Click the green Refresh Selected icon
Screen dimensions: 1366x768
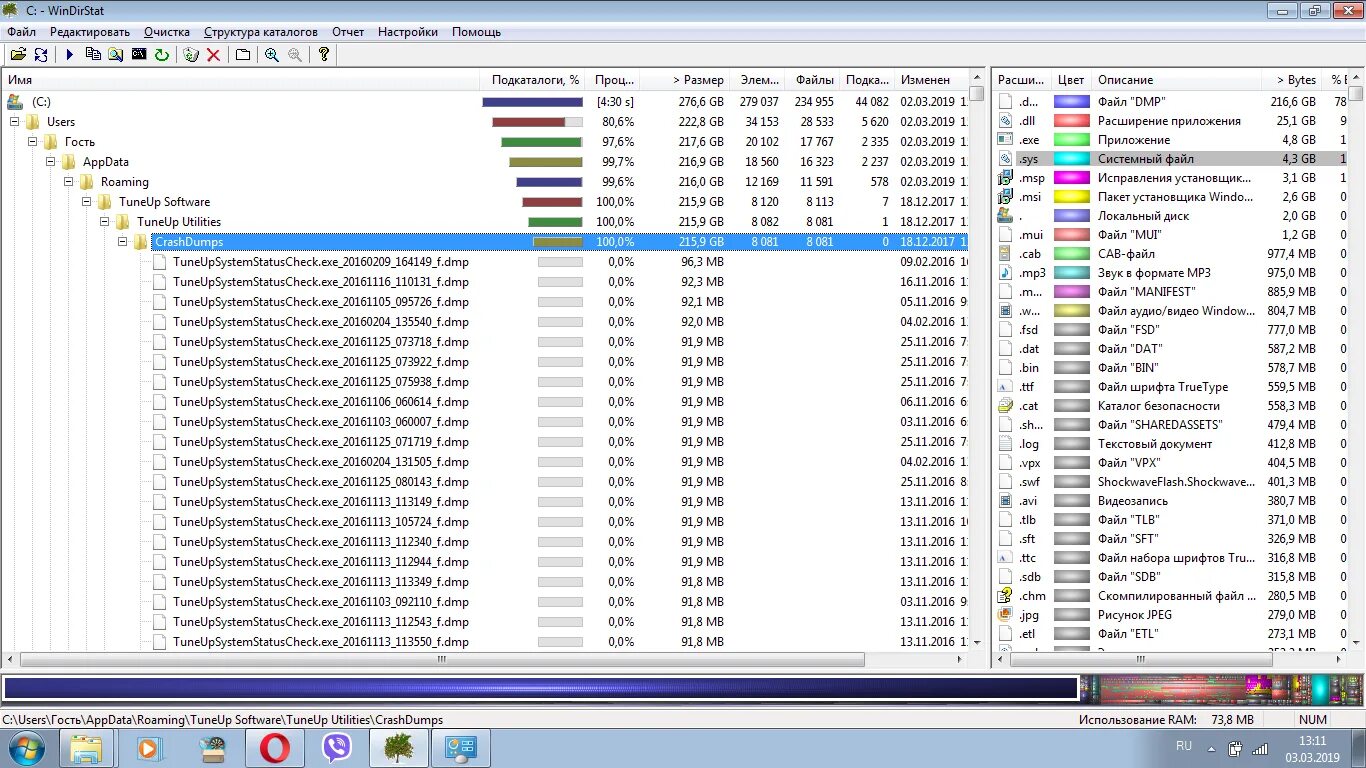(x=162, y=55)
